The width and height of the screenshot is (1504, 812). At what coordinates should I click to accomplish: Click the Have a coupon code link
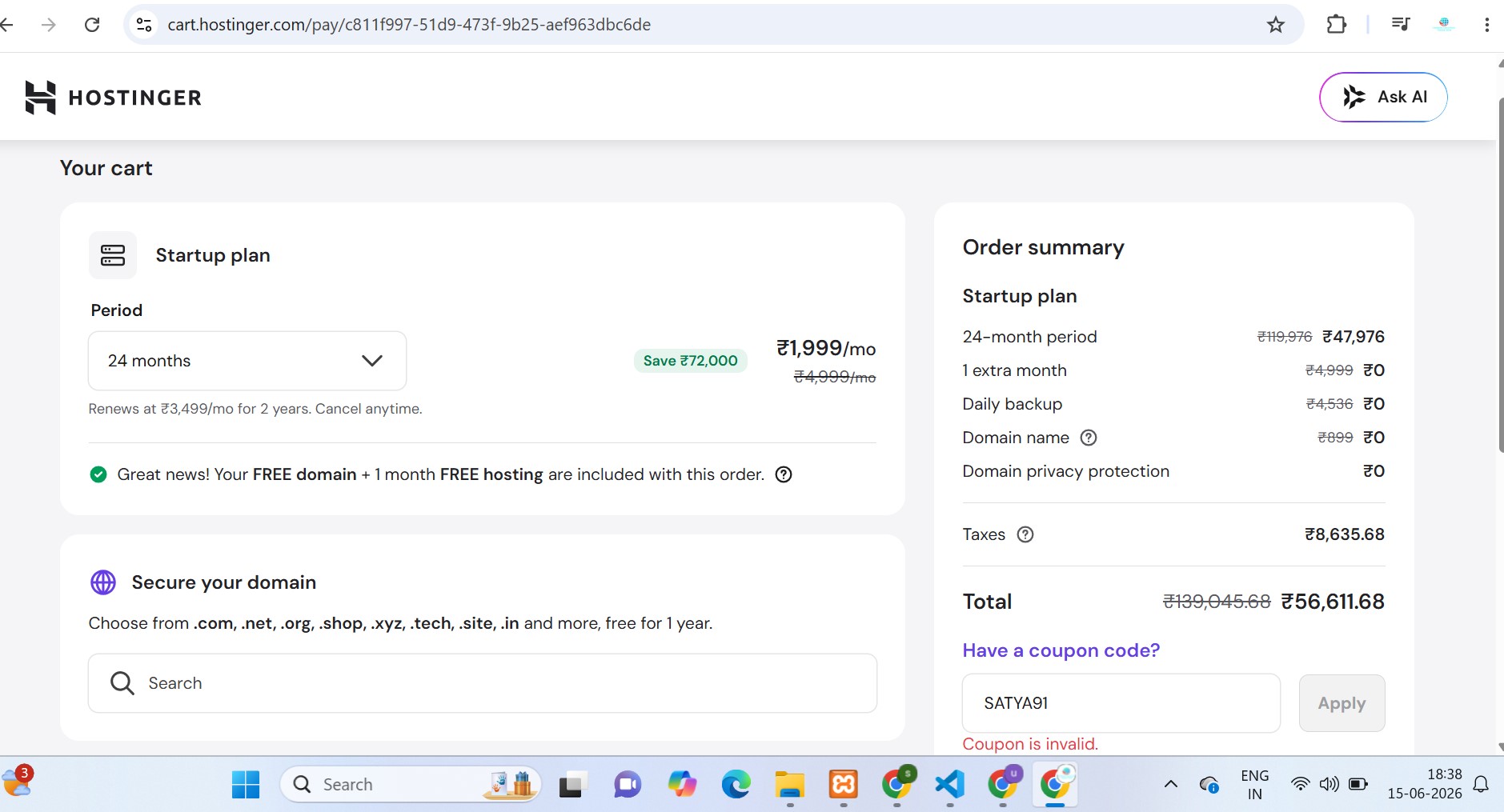tap(1061, 650)
